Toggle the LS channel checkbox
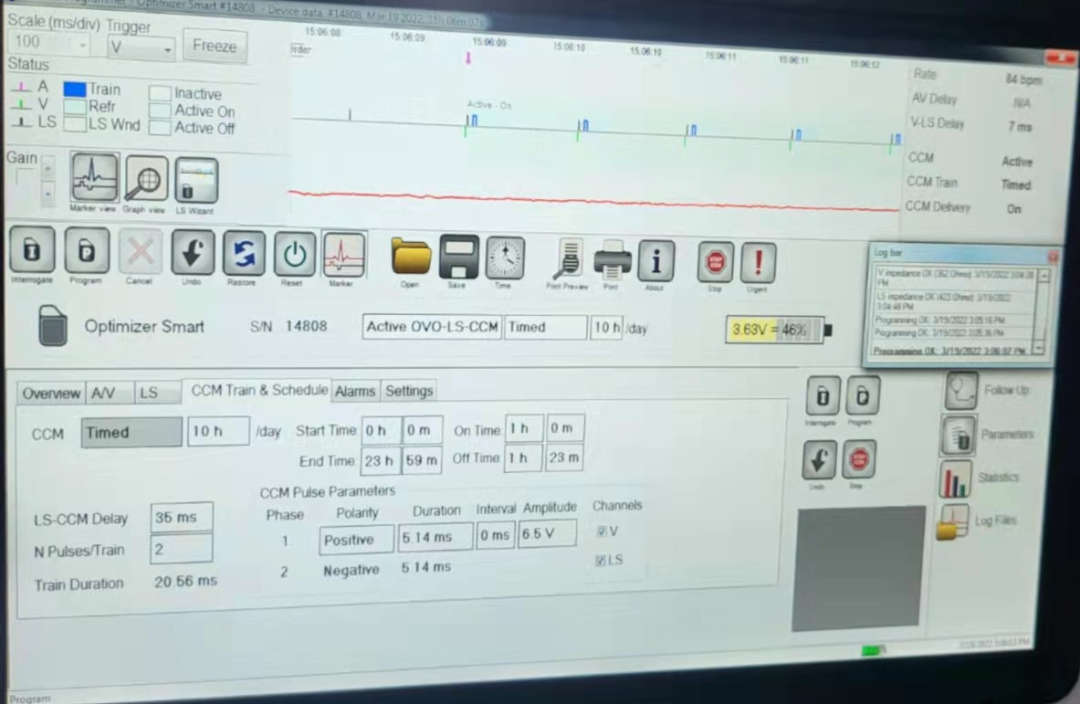 pyautogui.click(x=601, y=560)
